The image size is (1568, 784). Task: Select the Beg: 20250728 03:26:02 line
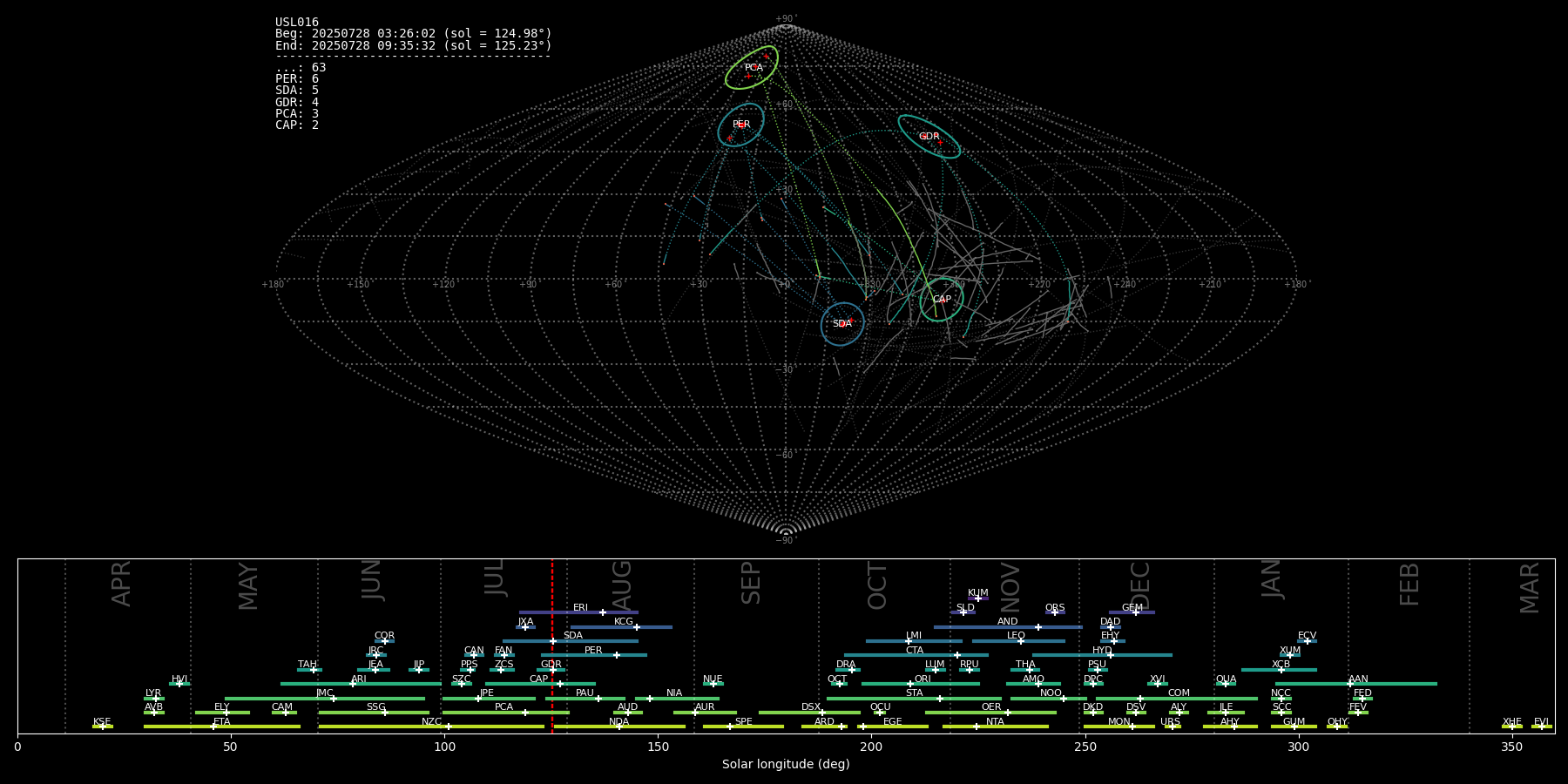coord(414,34)
